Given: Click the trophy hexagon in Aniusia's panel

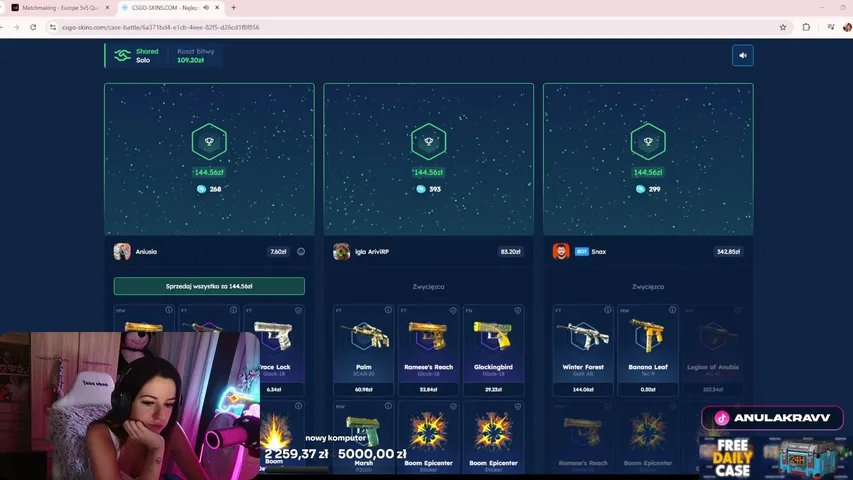Looking at the screenshot, I should point(209,141).
